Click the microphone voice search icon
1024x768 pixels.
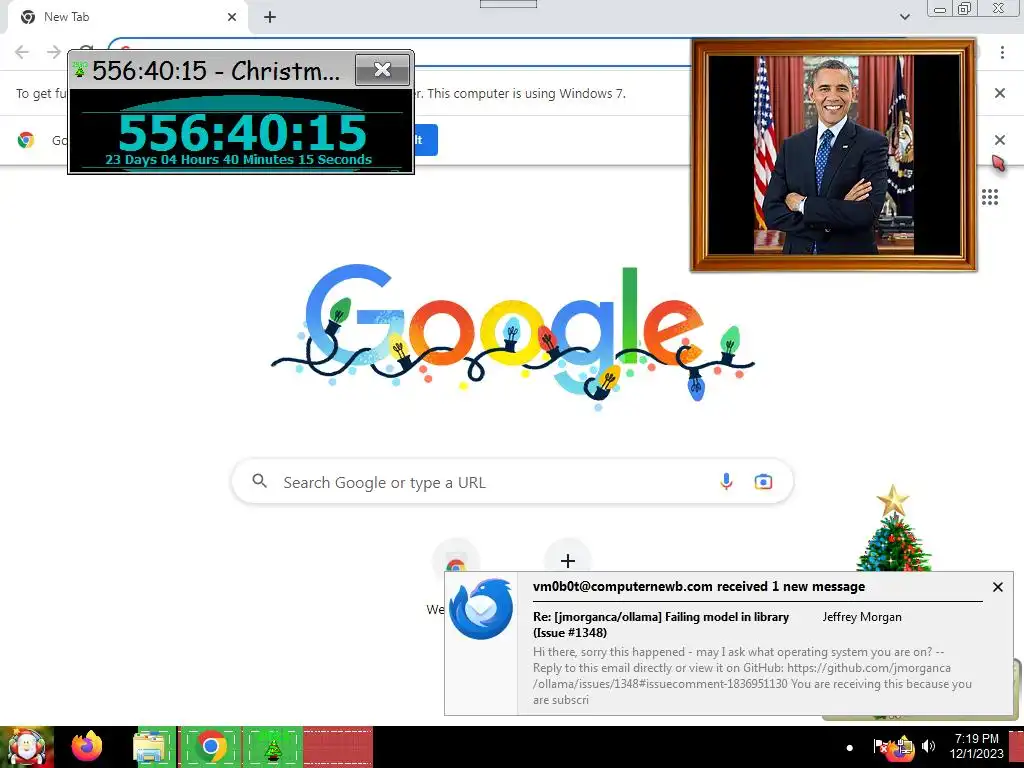[x=726, y=481]
